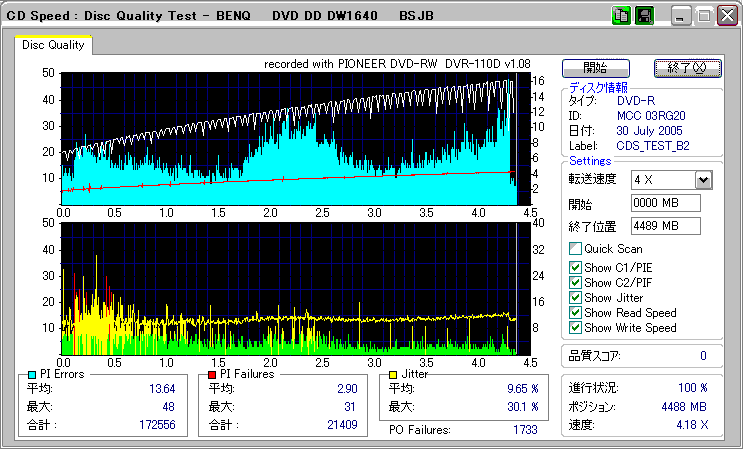Click the save floppy disk icon
743x449 pixels.
click(x=643, y=15)
